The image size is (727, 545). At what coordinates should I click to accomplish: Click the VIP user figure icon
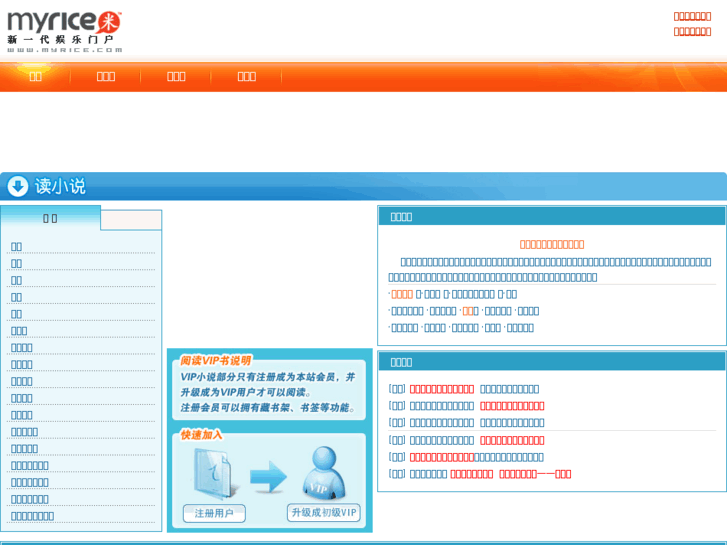[x=324, y=472]
